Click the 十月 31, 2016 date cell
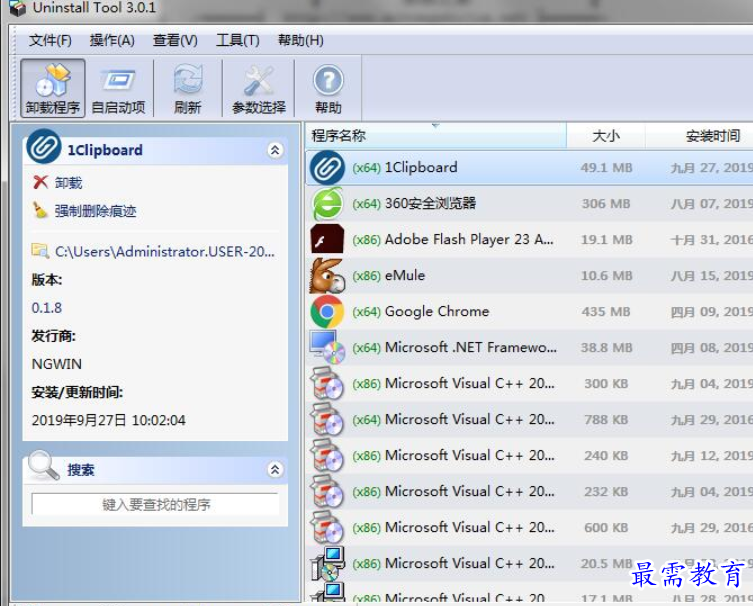This screenshot has width=753, height=606. pos(712,240)
